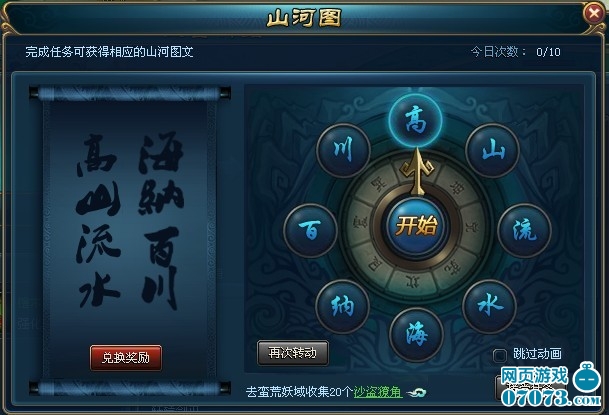Click the calligraphy scroll 海纳百川 column
The width and height of the screenshot is (609, 415).
(160, 221)
